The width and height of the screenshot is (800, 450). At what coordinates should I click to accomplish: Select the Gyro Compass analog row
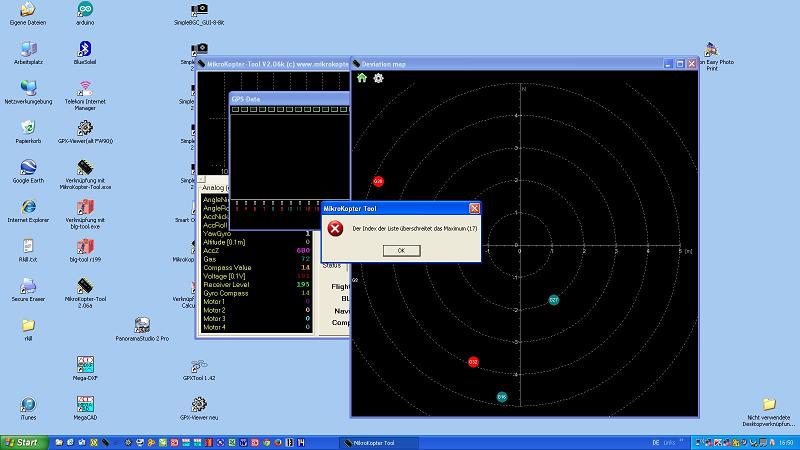pos(257,293)
